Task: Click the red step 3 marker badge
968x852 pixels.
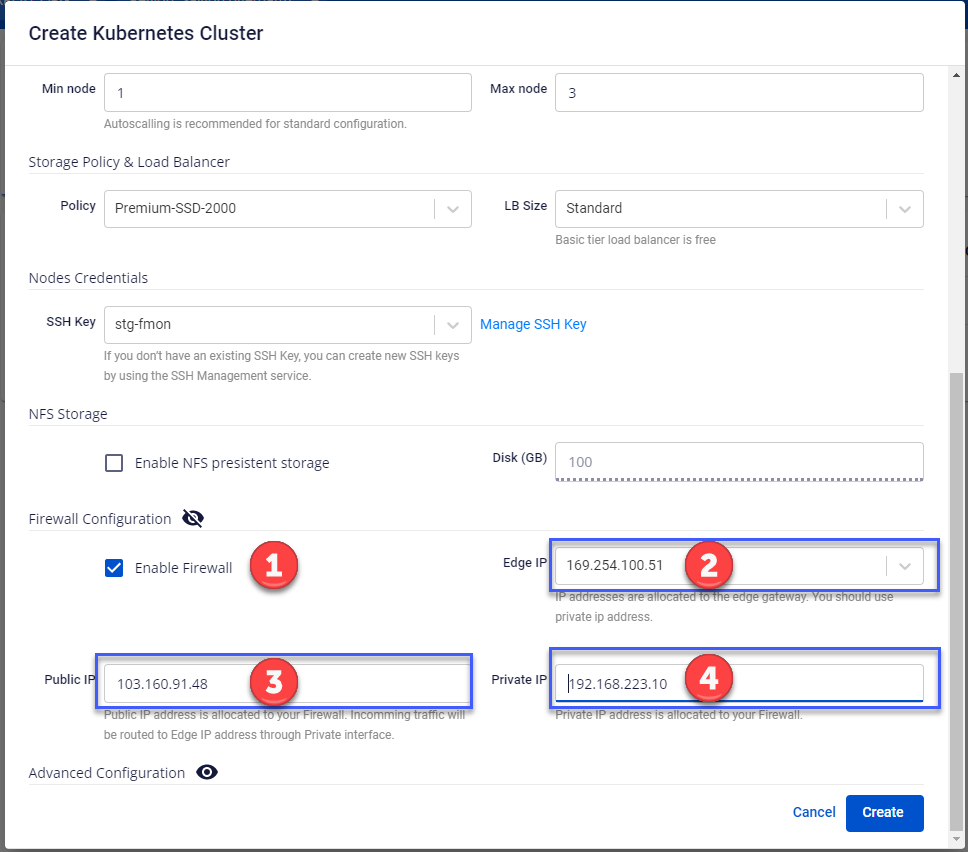Action: tap(274, 682)
